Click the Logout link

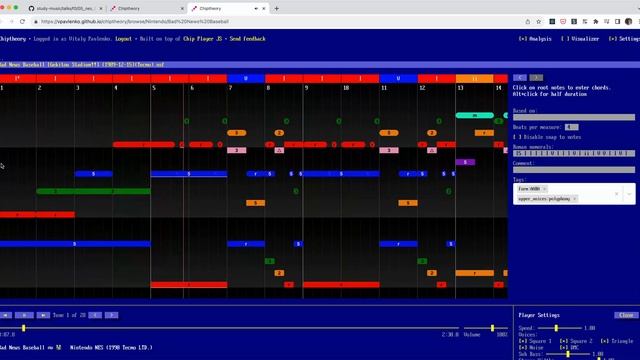pyautogui.click(x=123, y=39)
